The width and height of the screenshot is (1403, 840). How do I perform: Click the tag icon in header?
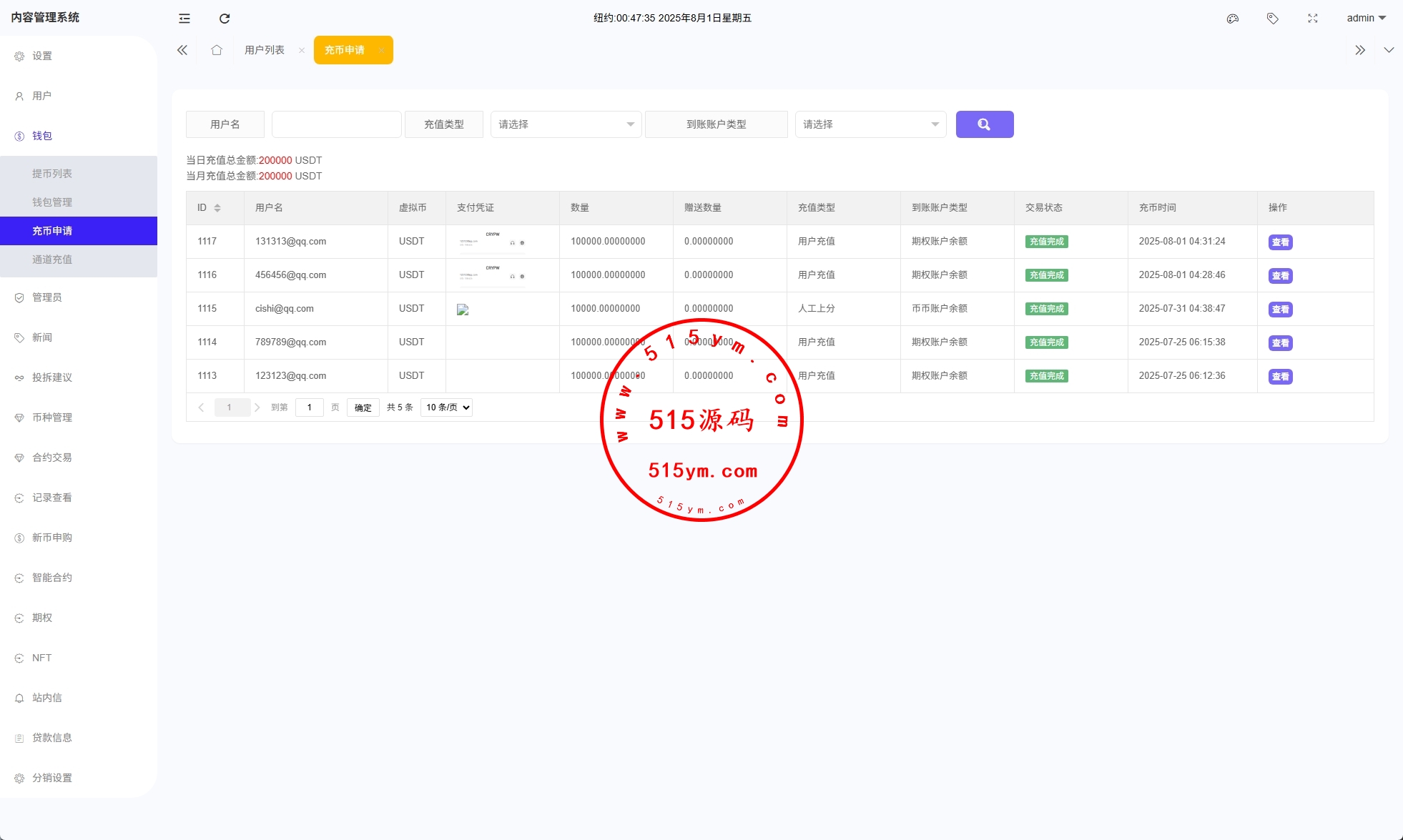pyautogui.click(x=1272, y=19)
